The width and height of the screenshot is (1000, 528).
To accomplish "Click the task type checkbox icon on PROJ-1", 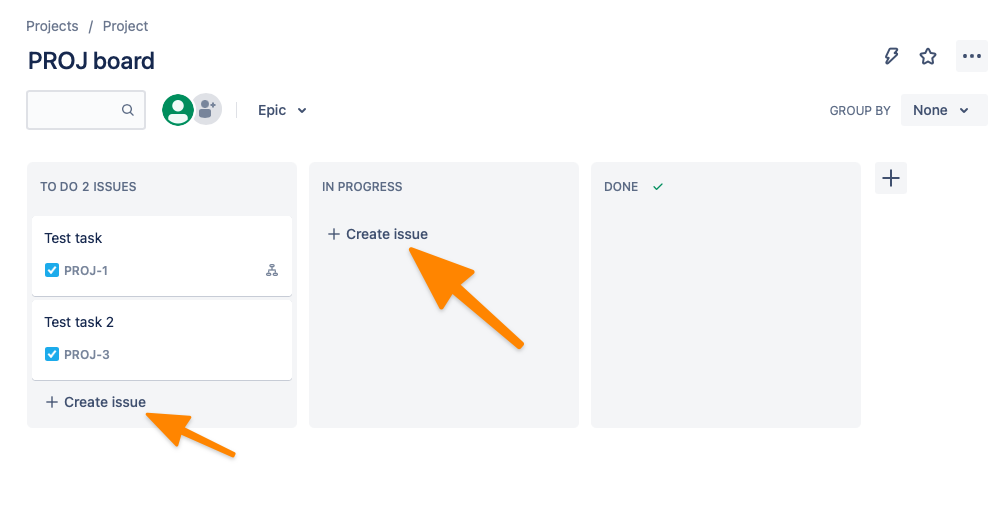I will (52, 270).
